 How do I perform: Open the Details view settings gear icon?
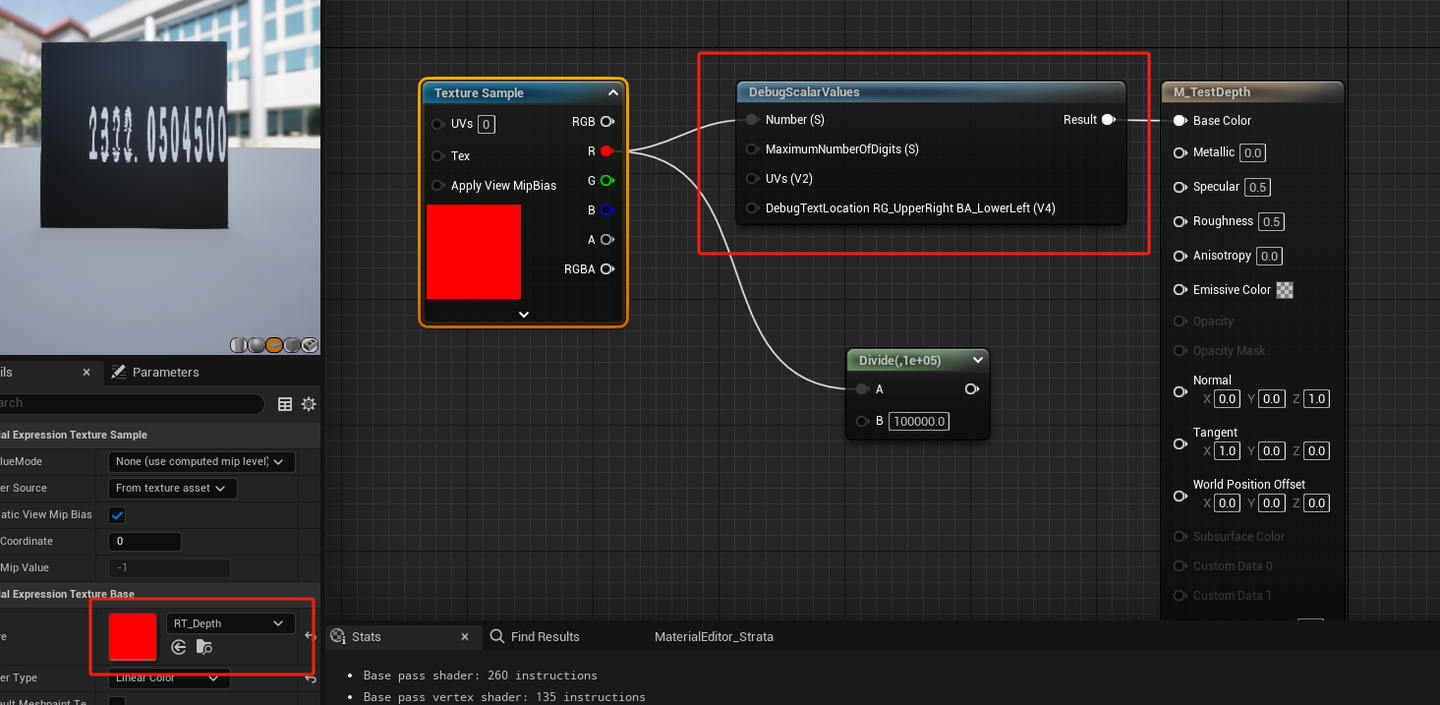(308, 404)
